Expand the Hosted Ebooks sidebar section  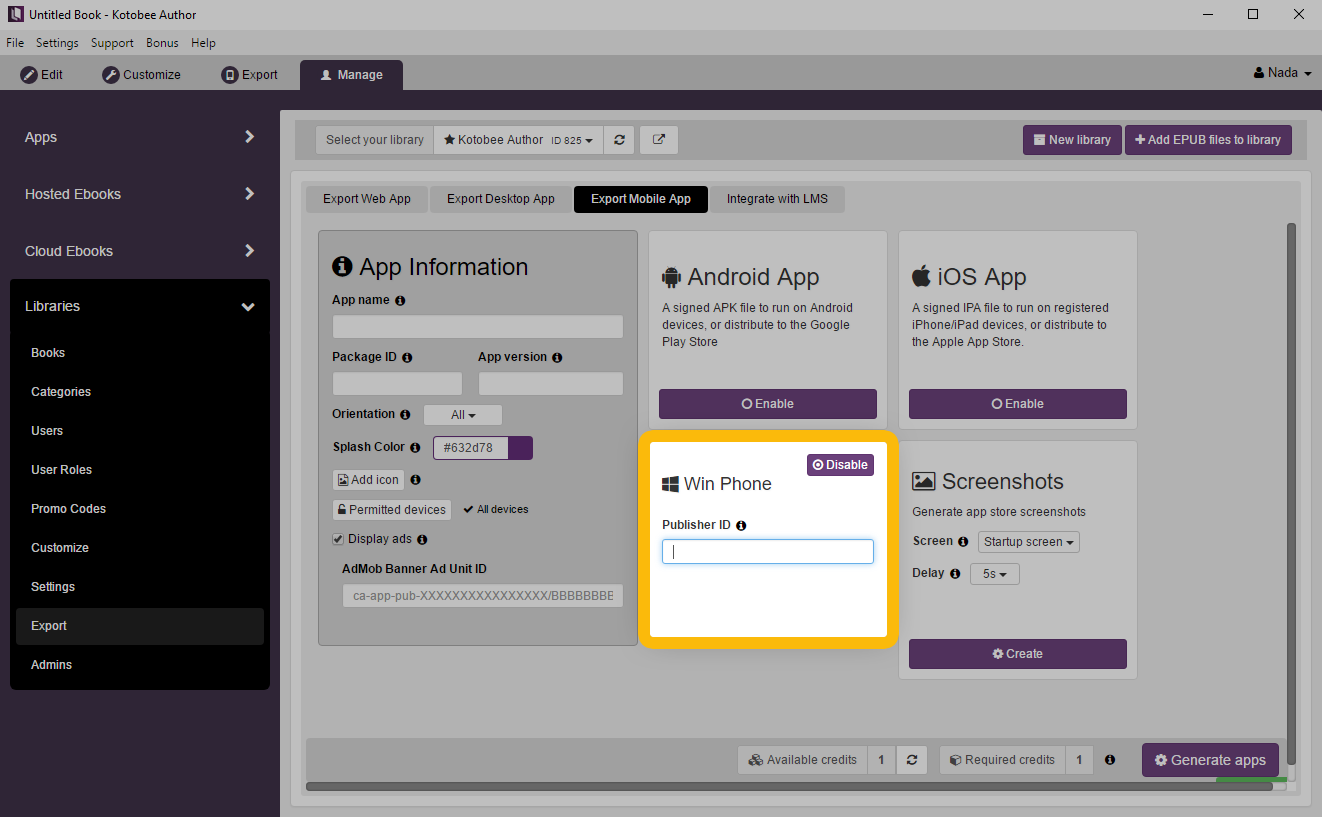coord(140,194)
